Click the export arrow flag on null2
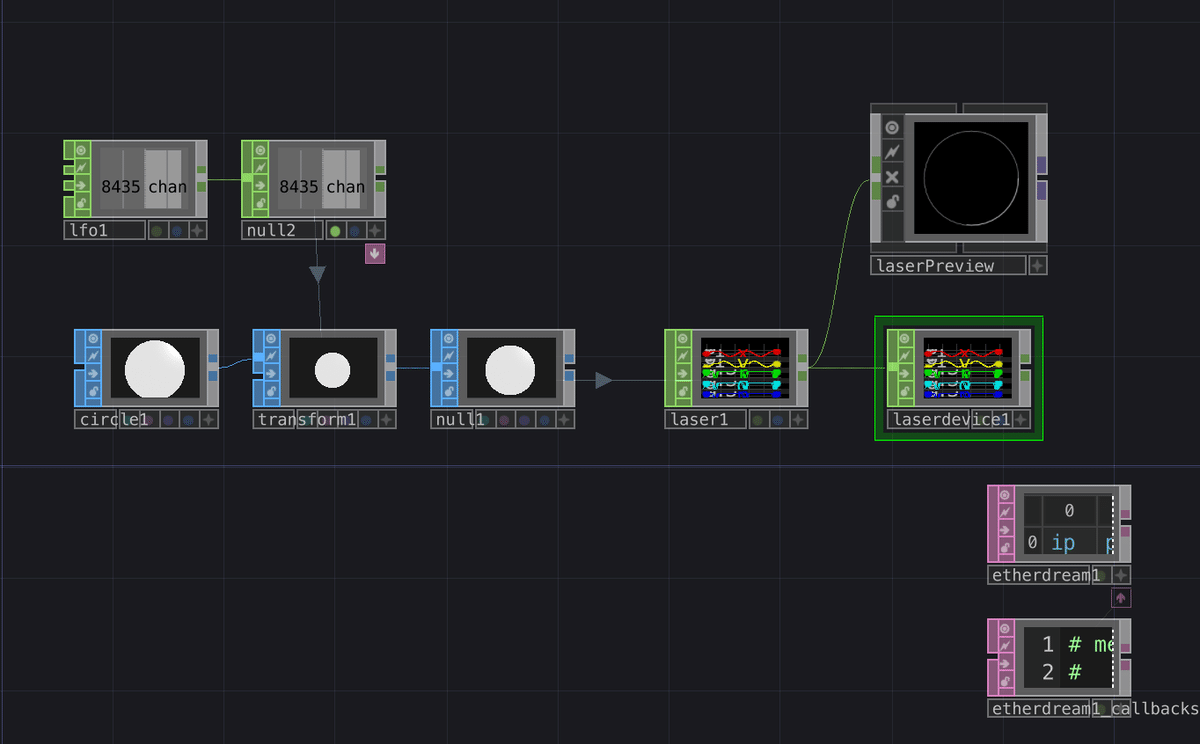 click(x=259, y=185)
